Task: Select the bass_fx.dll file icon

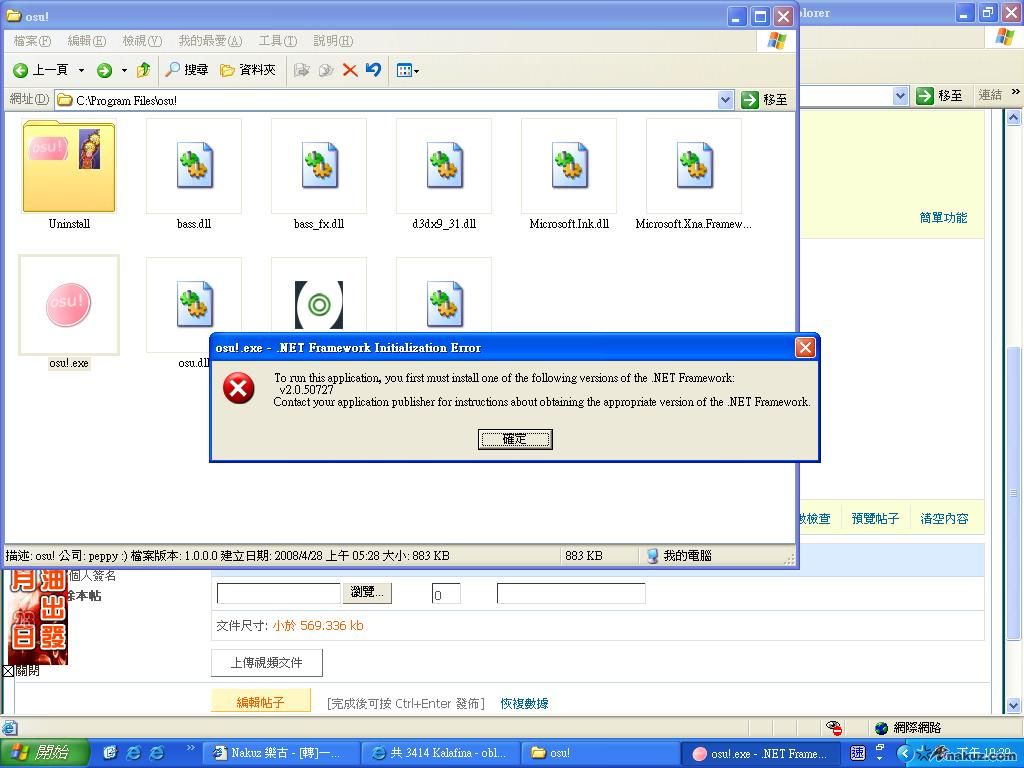Action: (x=319, y=166)
